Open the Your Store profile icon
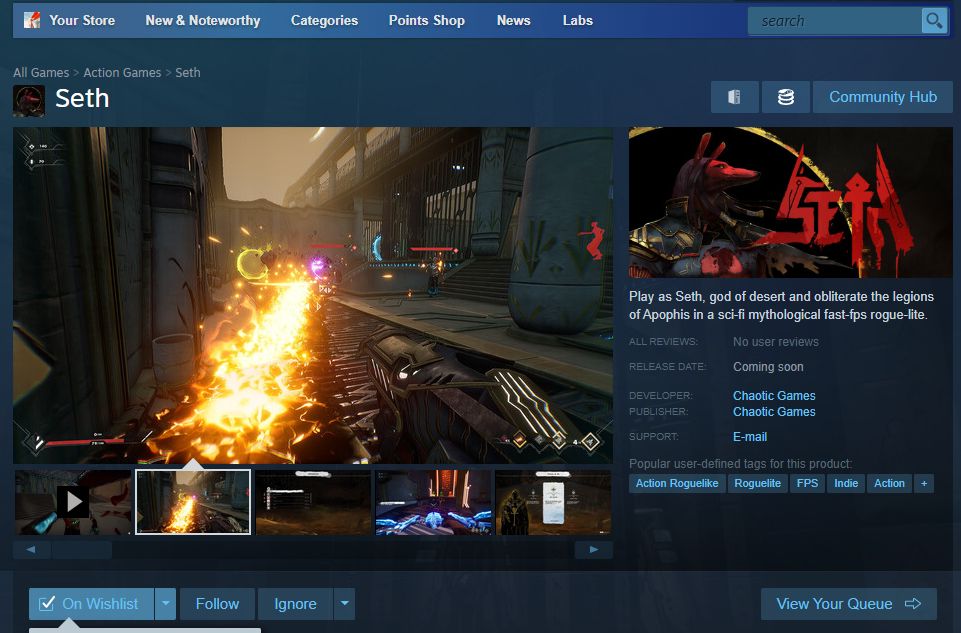Screen dimensions: 961x633 tap(32, 20)
